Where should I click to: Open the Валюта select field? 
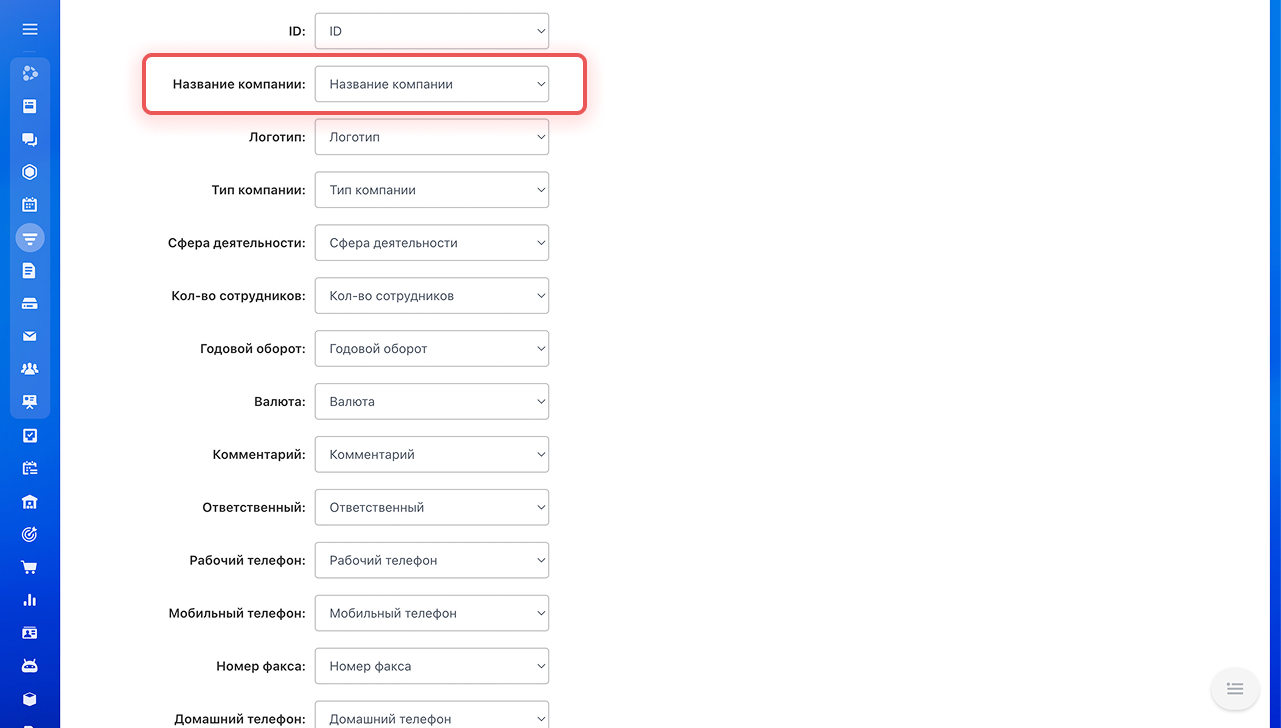[432, 401]
